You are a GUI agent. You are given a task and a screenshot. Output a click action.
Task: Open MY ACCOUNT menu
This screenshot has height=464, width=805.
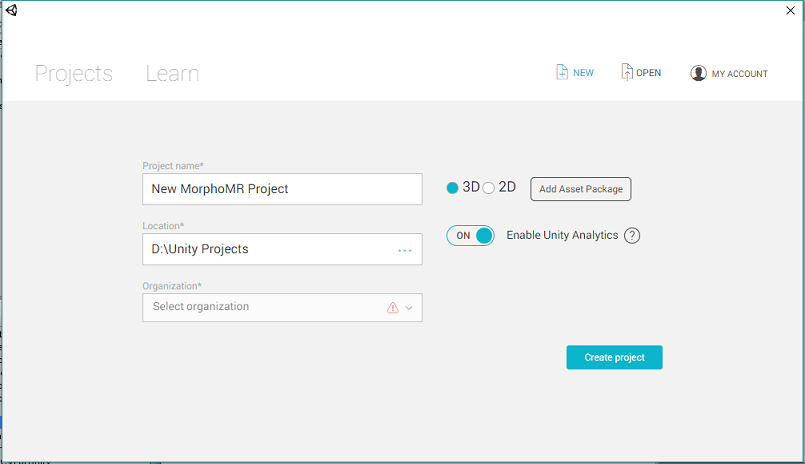729,73
